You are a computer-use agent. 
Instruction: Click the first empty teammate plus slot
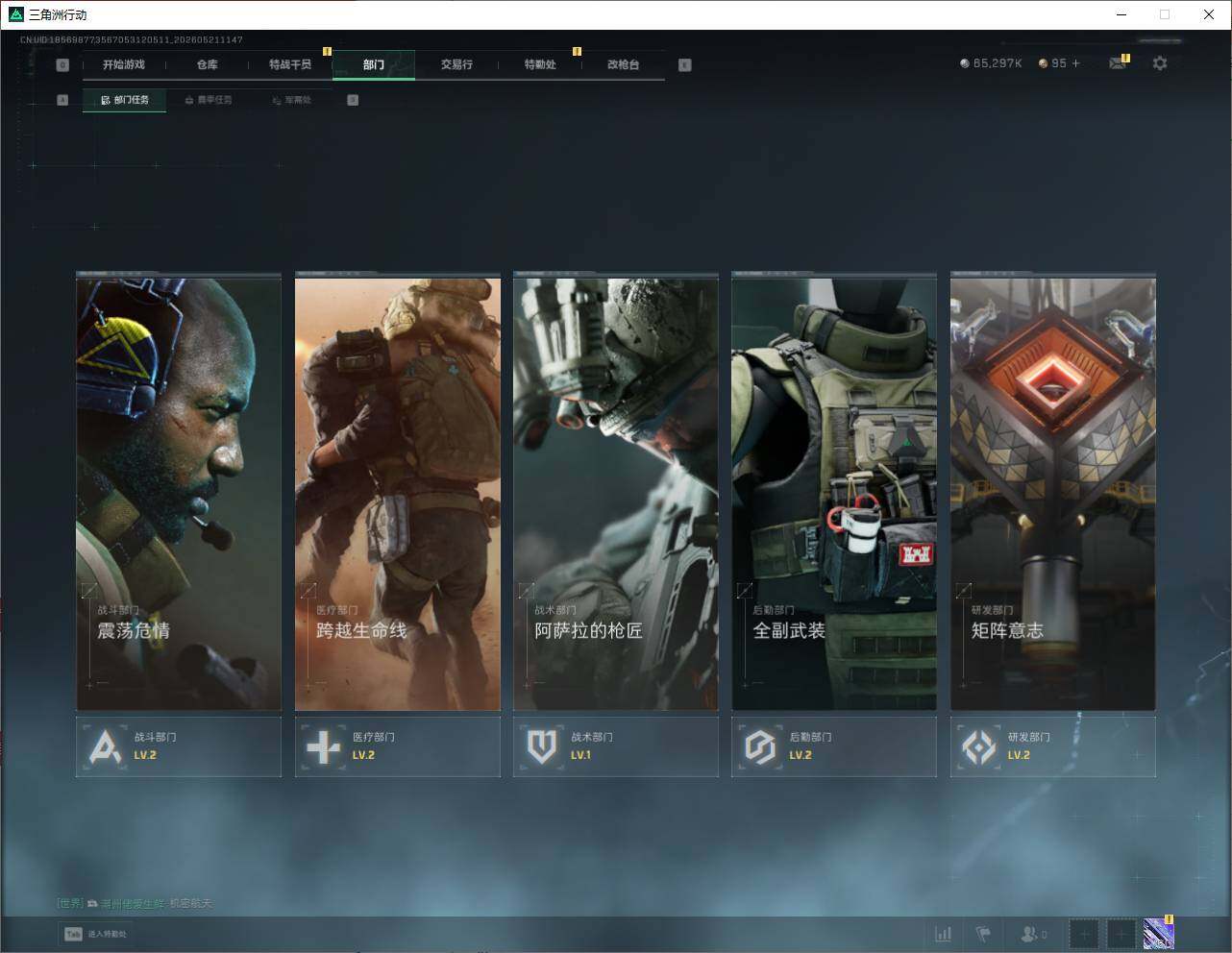coord(1084,934)
